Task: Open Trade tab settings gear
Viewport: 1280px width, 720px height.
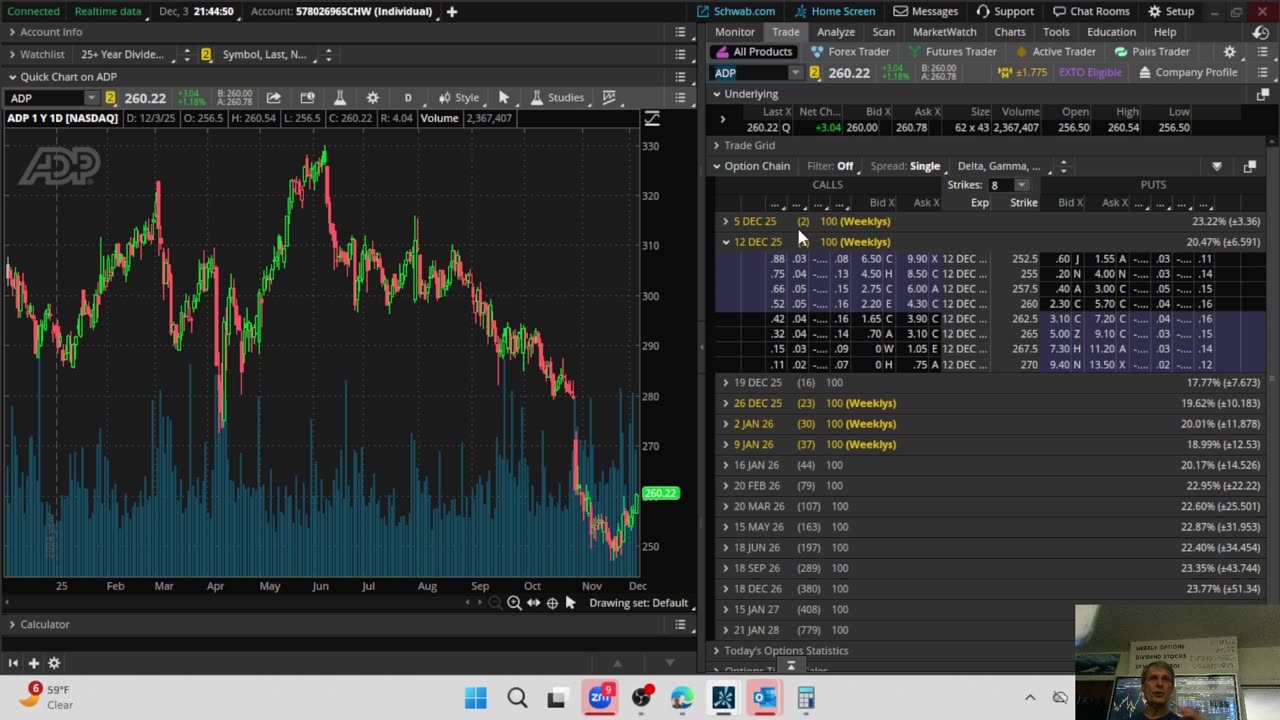Action: click(1230, 52)
